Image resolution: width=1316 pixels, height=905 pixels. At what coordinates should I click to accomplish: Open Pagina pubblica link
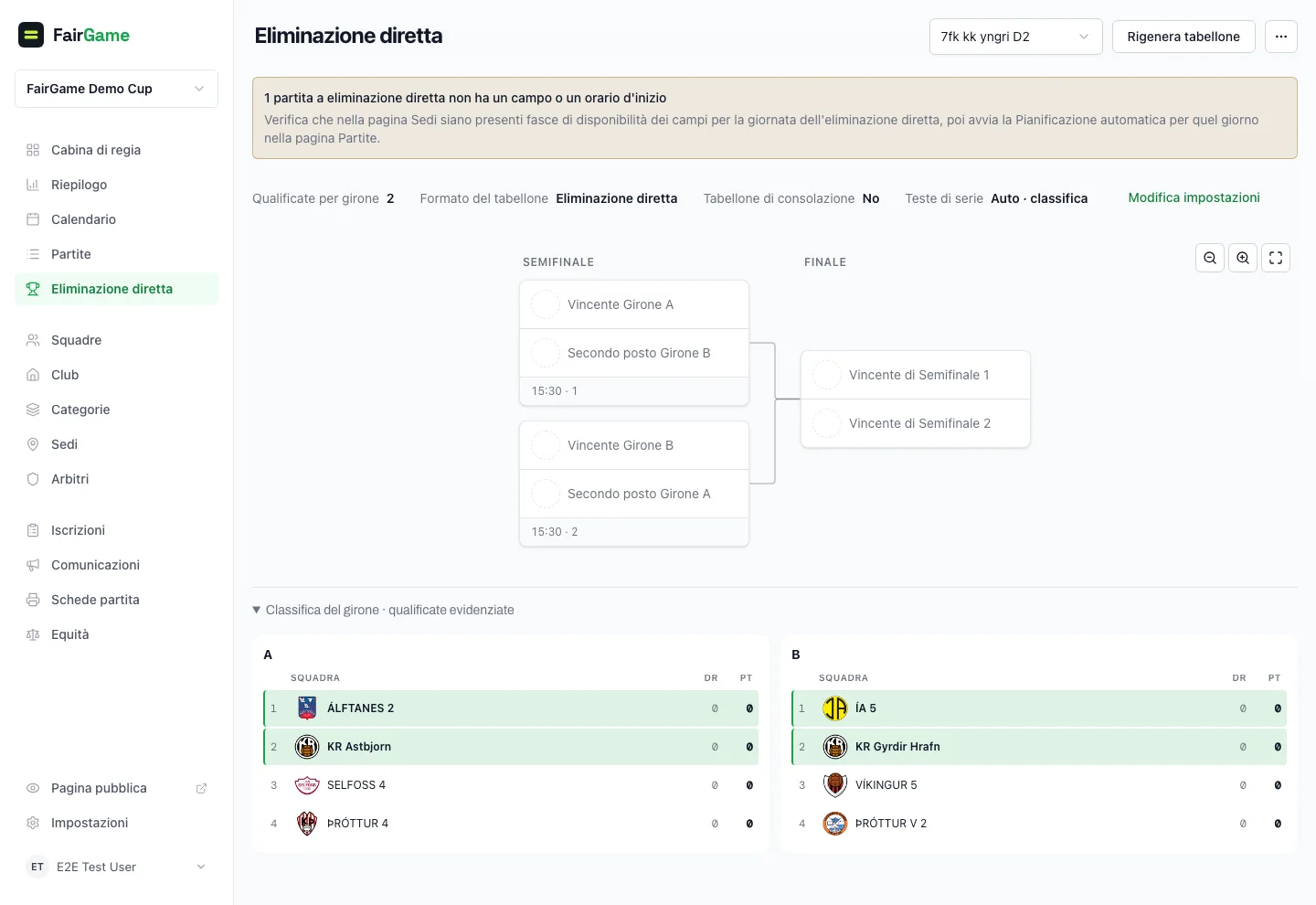[116, 788]
